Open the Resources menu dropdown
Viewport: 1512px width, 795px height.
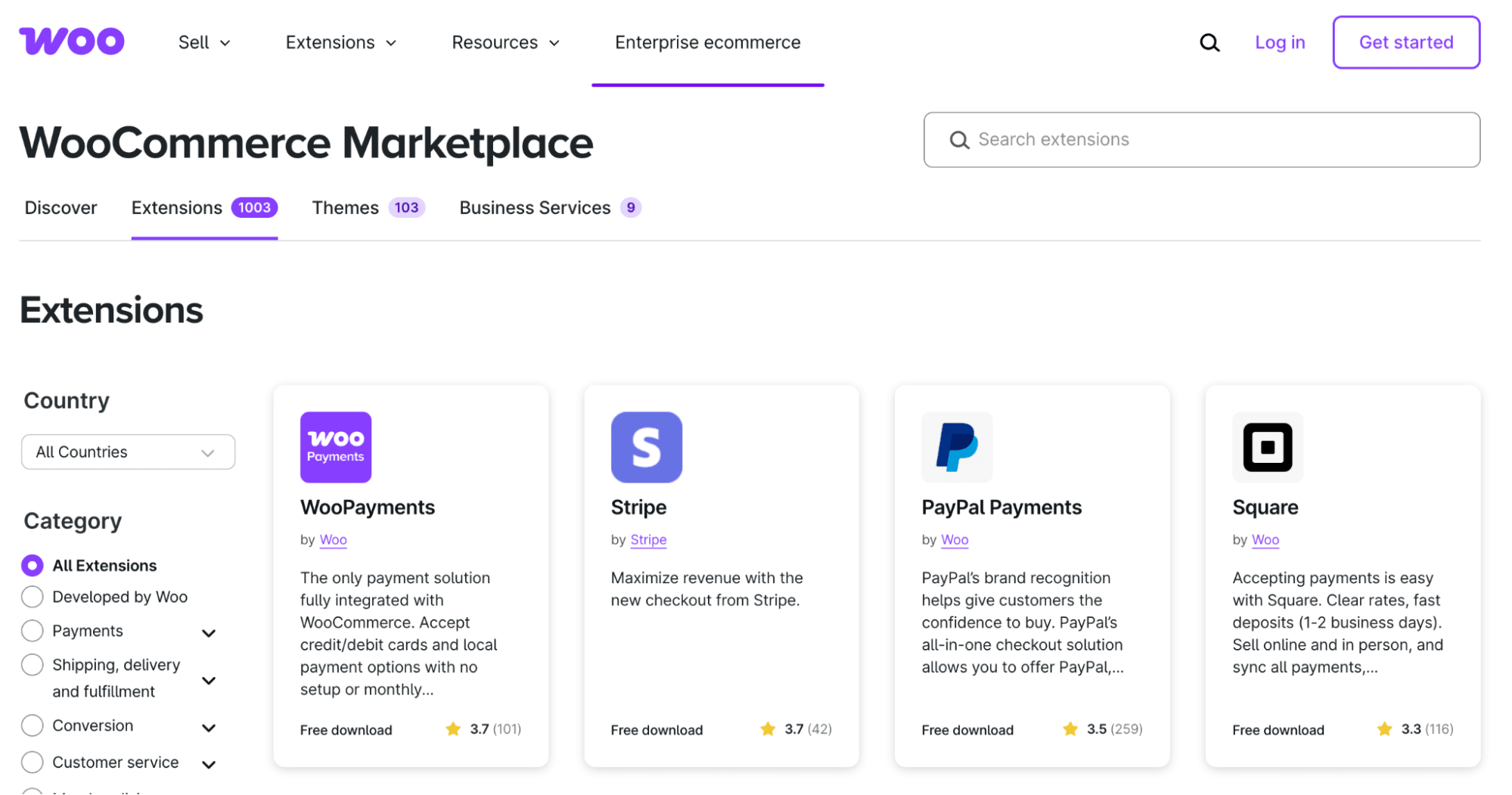[x=506, y=42]
